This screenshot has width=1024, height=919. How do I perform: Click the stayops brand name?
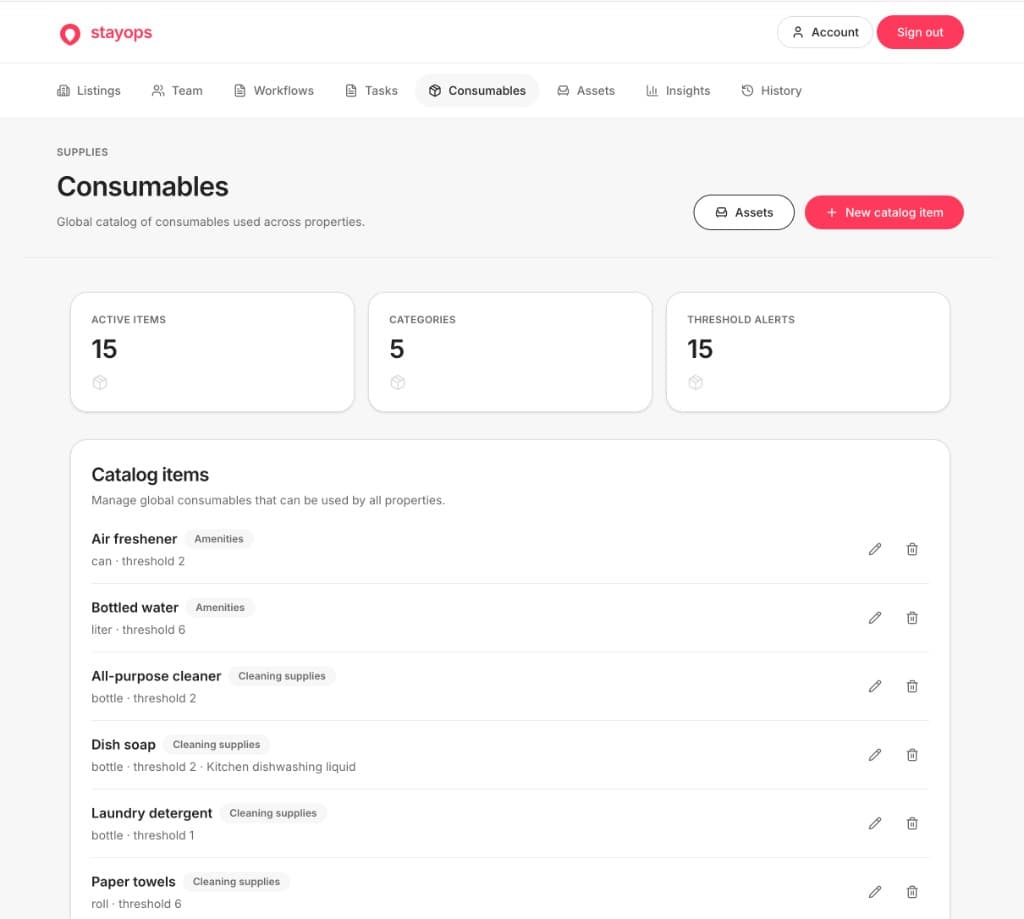pyautogui.click(x=121, y=33)
